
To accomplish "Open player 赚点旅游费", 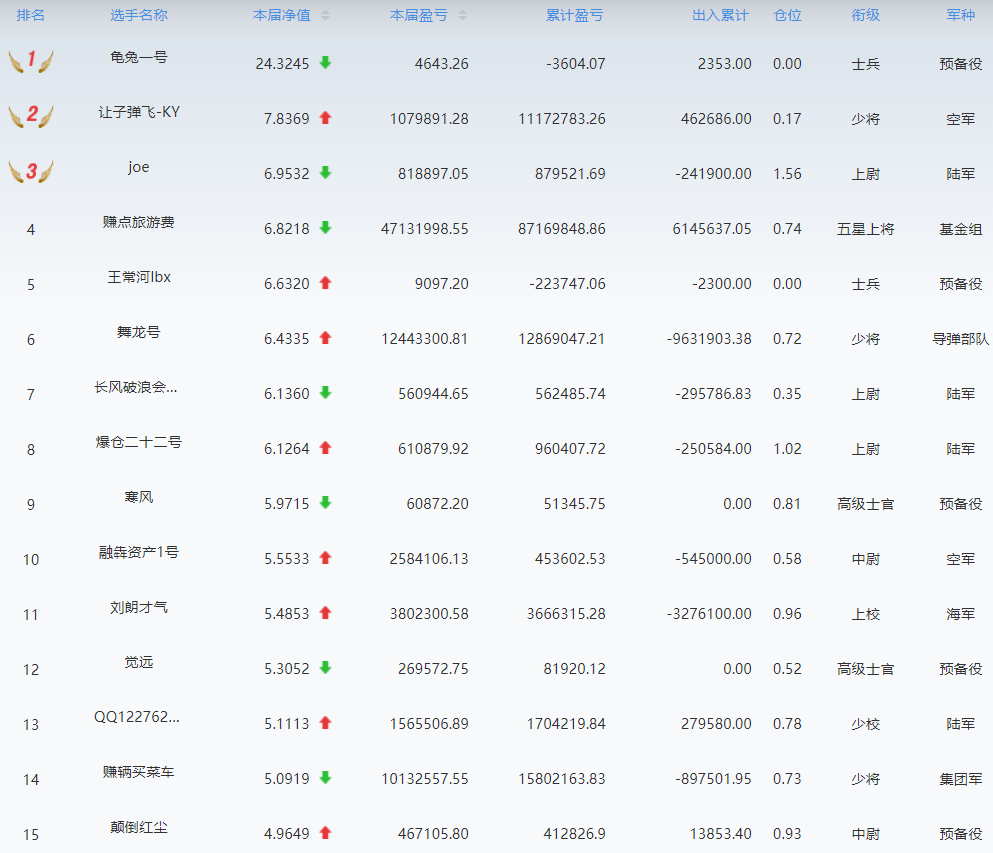I will pos(139,222).
